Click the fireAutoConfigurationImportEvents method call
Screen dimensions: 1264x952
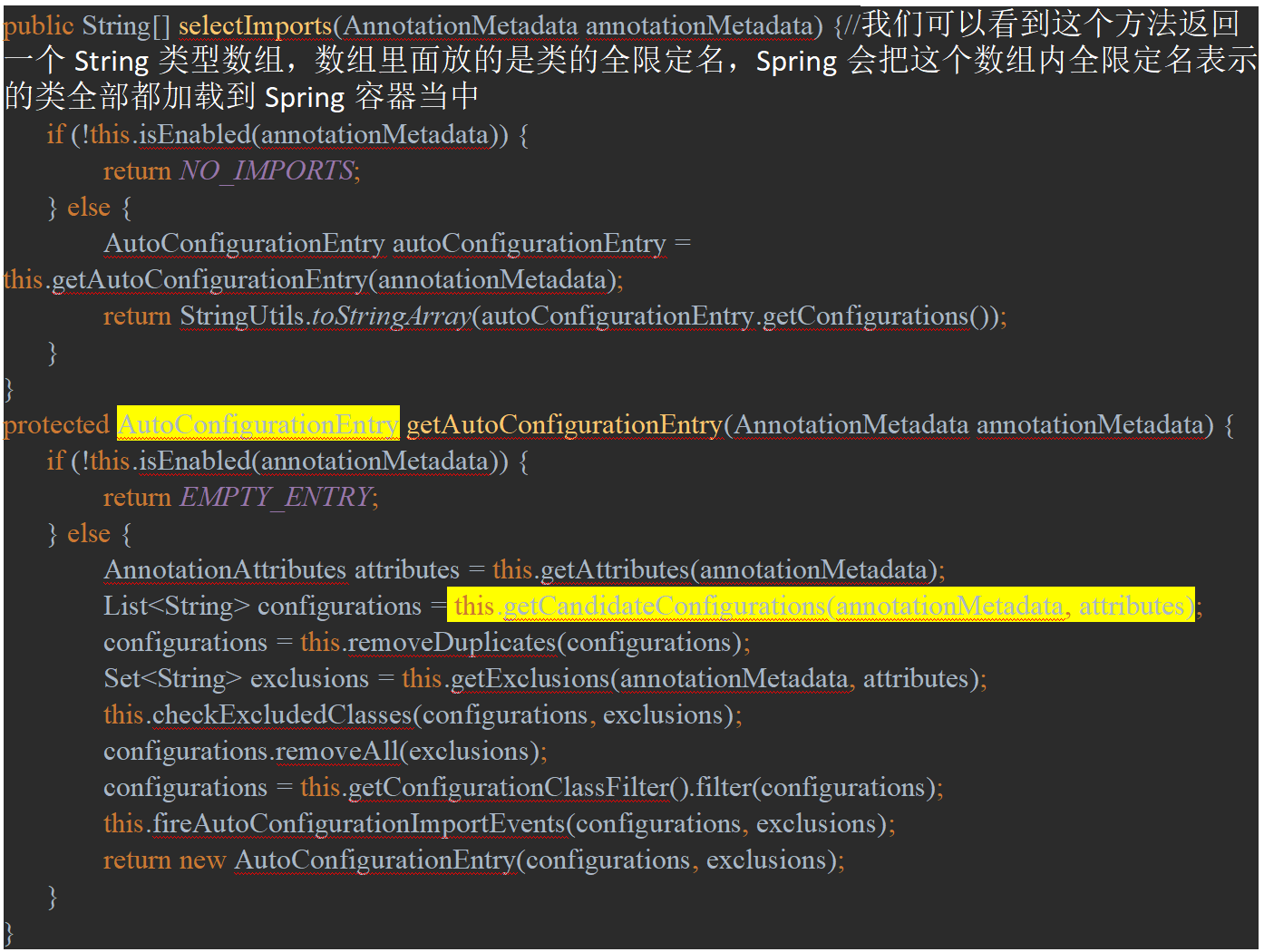360,823
